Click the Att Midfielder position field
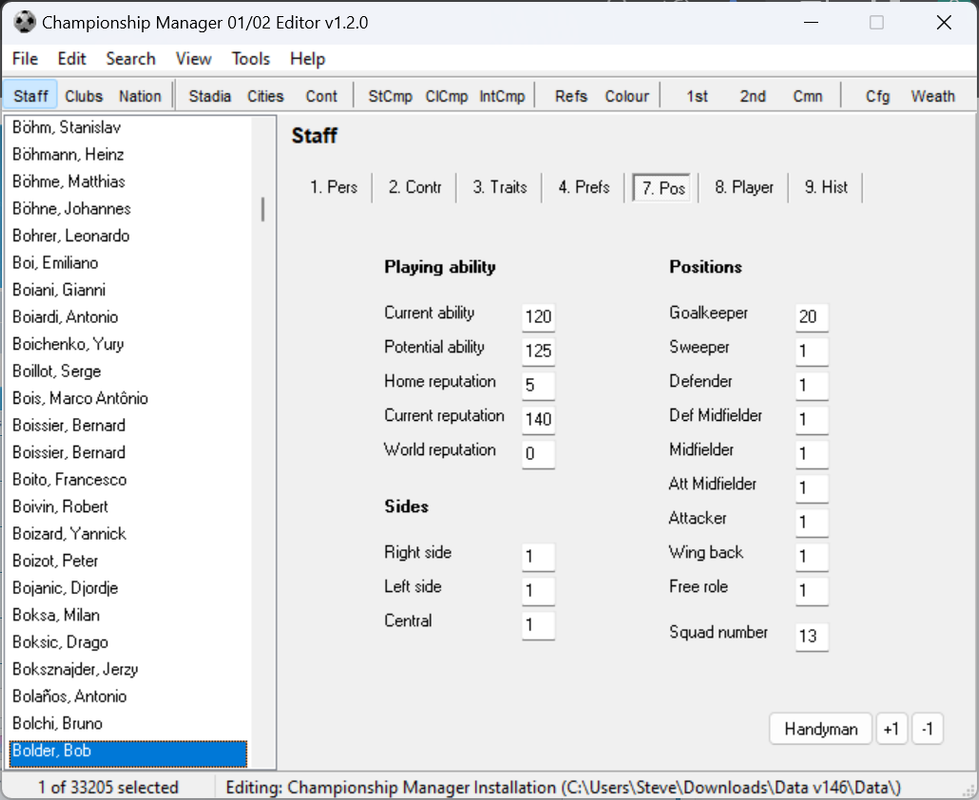This screenshot has width=979, height=800. [812, 488]
